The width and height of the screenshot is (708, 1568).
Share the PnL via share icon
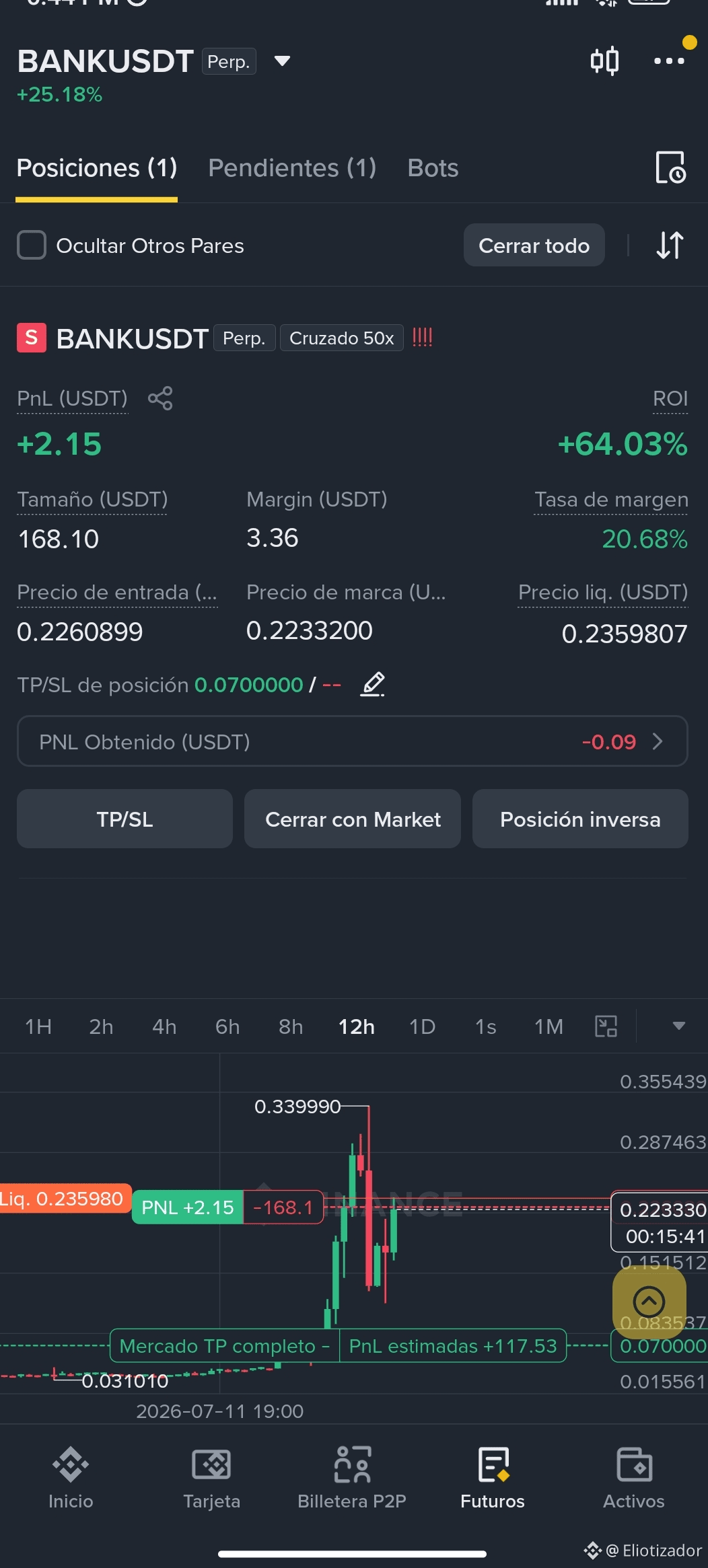click(x=160, y=398)
